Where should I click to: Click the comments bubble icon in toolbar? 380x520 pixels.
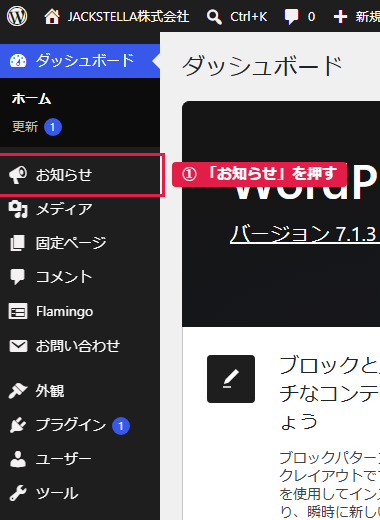291,17
